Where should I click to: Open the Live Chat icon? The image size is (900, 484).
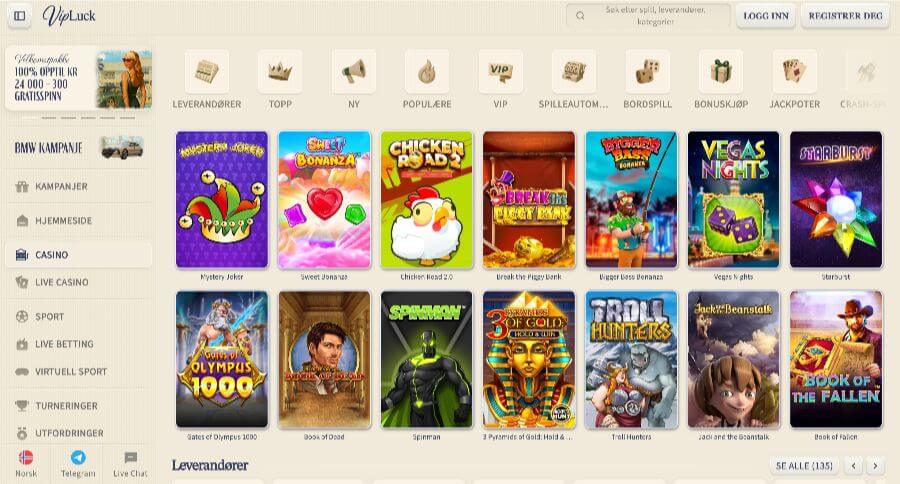pyautogui.click(x=130, y=464)
